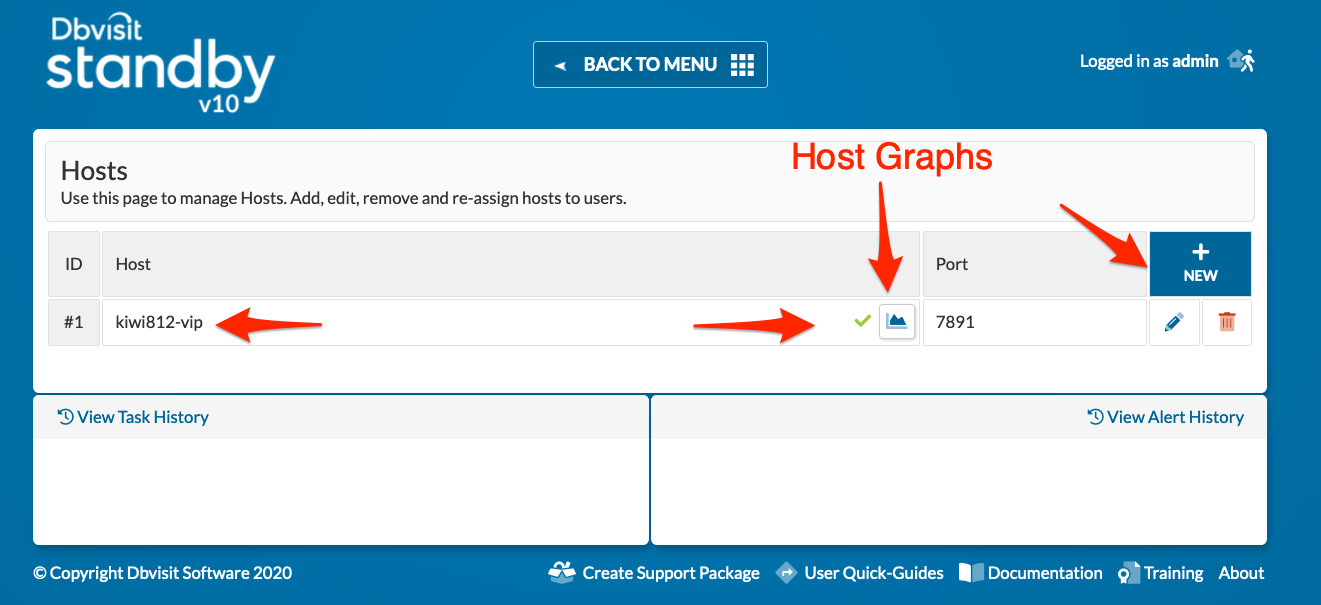Create Support Package link
The height and width of the screenshot is (605, 1321).
tap(654, 573)
